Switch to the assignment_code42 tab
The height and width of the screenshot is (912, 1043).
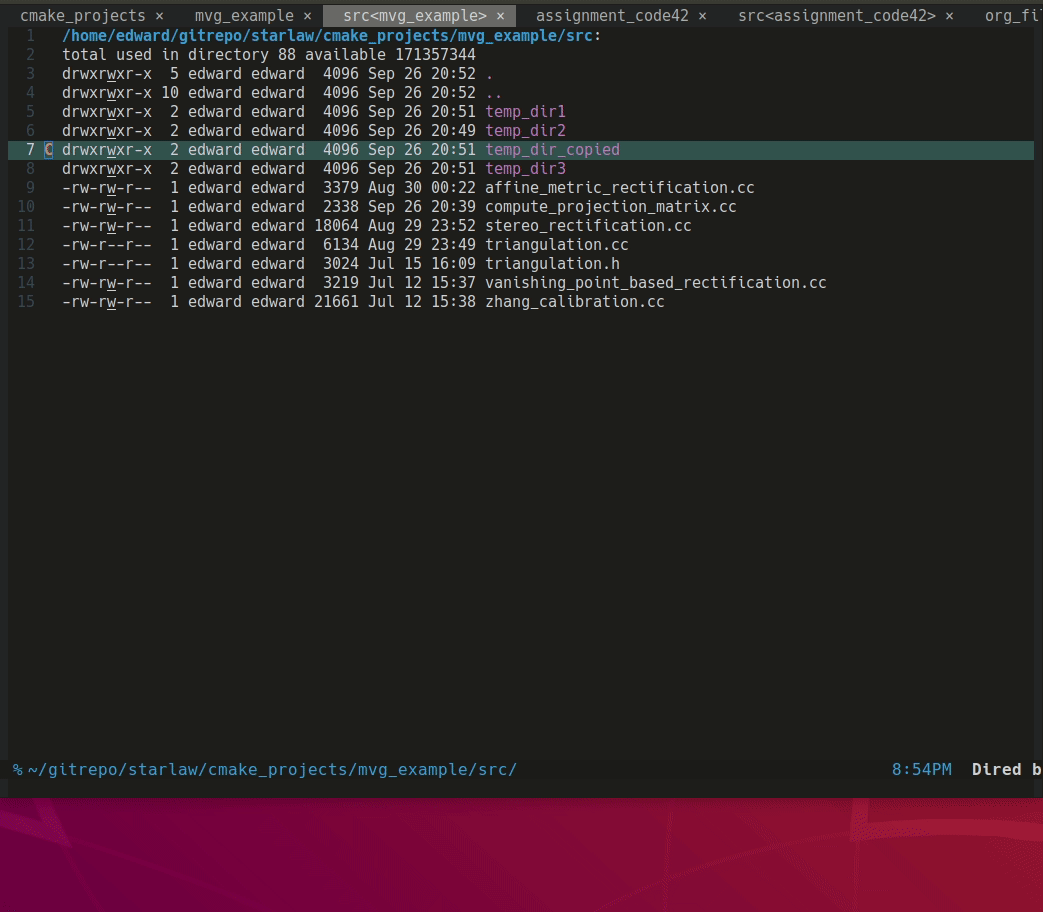point(612,15)
